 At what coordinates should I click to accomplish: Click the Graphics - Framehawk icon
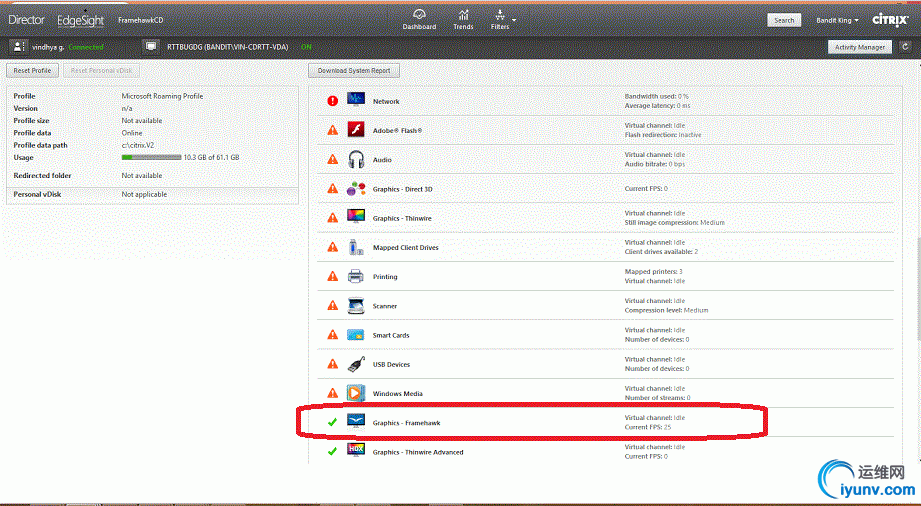(356, 422)
